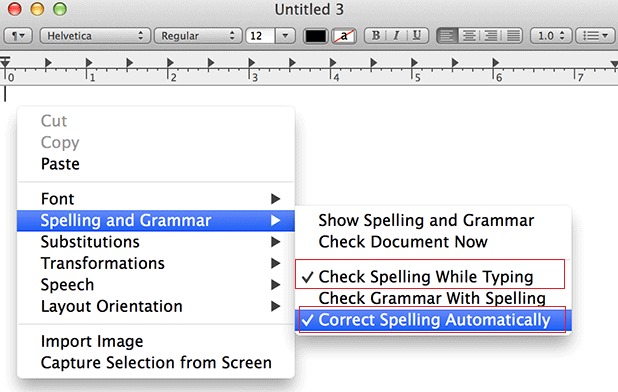Enable Check Grammar With Spelling

tap(433, 298)
